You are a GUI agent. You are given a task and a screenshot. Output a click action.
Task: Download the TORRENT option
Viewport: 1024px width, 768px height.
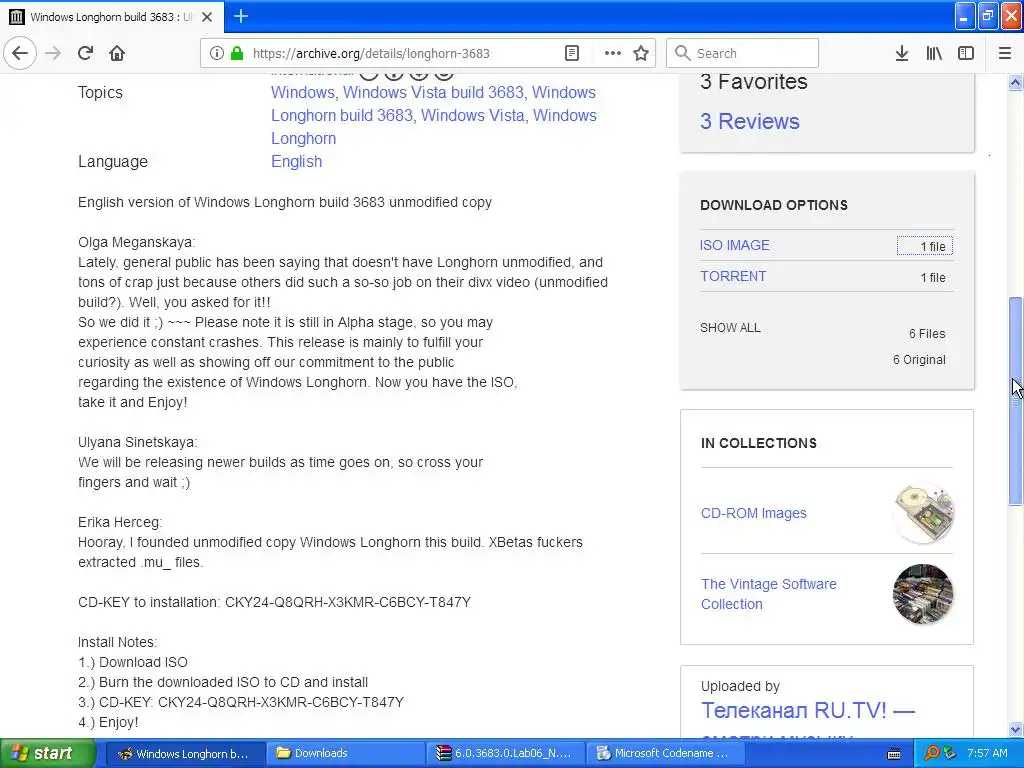tap(733, 276)
